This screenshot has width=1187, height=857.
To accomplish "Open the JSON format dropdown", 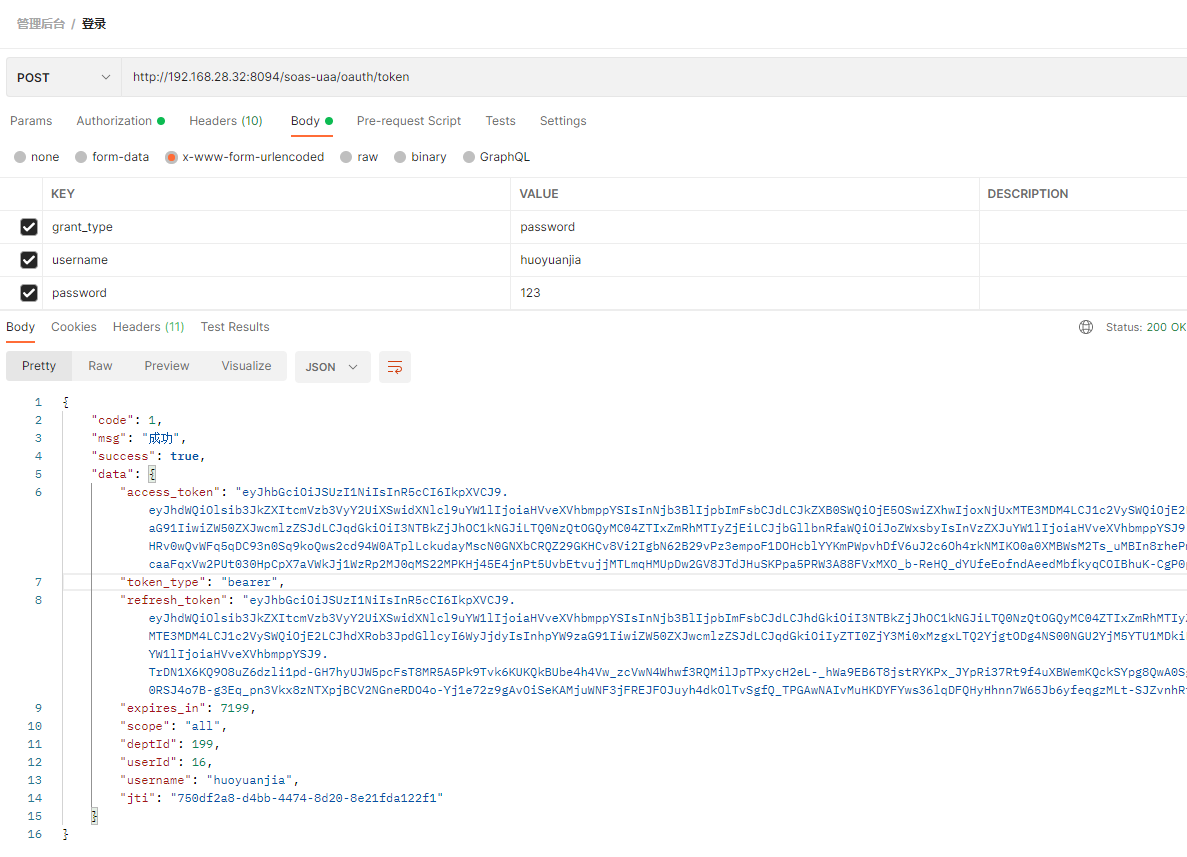I will 332,367.
